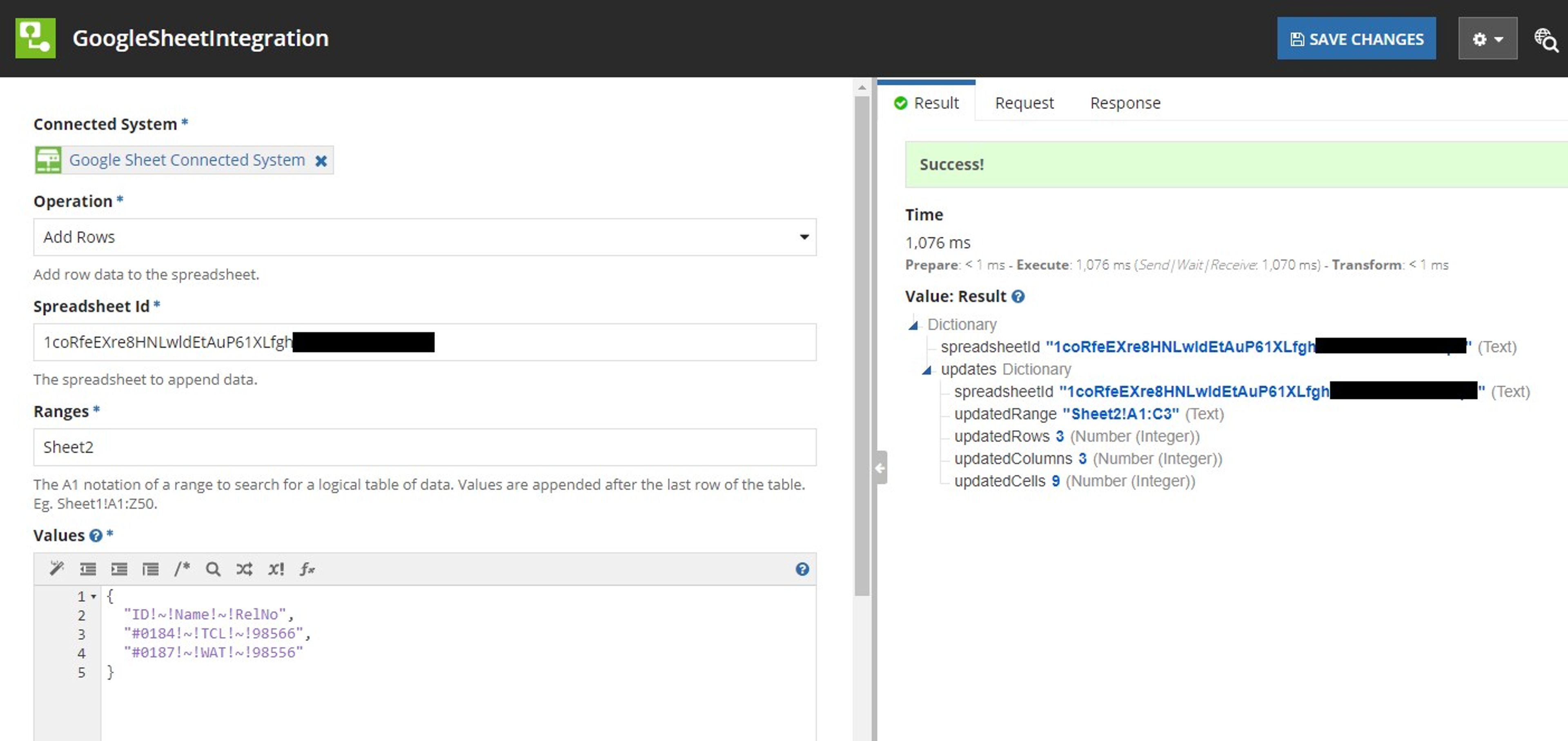Click the increase indent toolbar icon
1568x741 pixels.
pos(119,569)
